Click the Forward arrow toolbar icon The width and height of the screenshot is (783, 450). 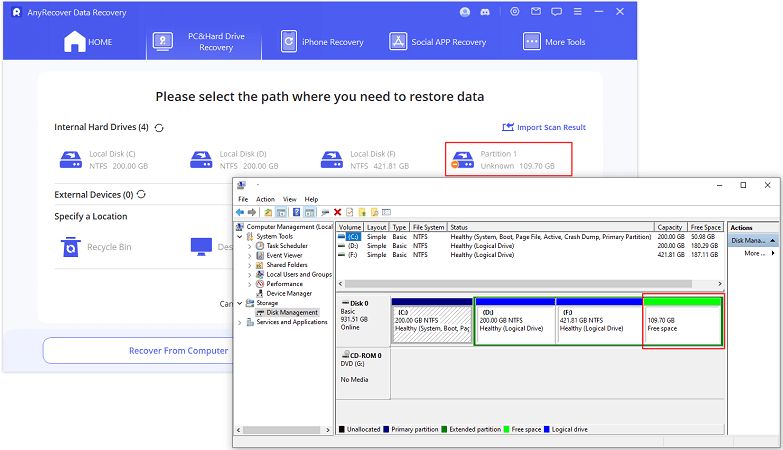252,212
